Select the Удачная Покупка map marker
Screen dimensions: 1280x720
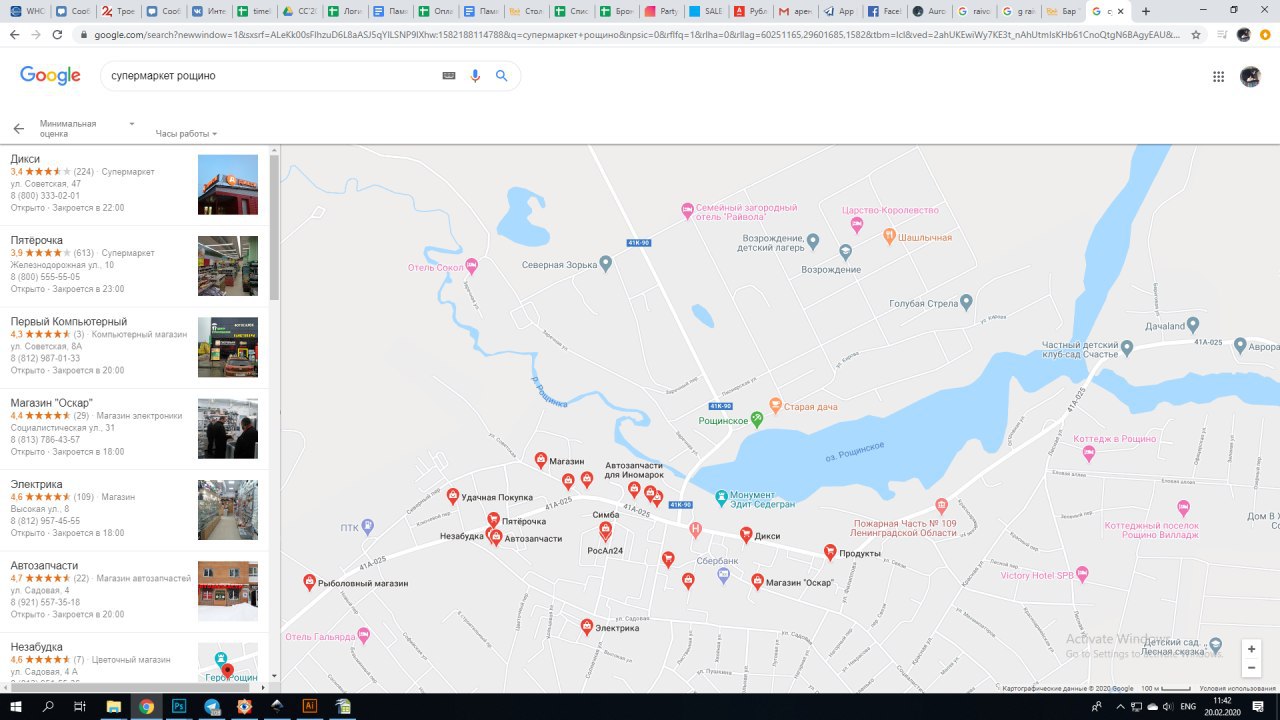(452, 496)
